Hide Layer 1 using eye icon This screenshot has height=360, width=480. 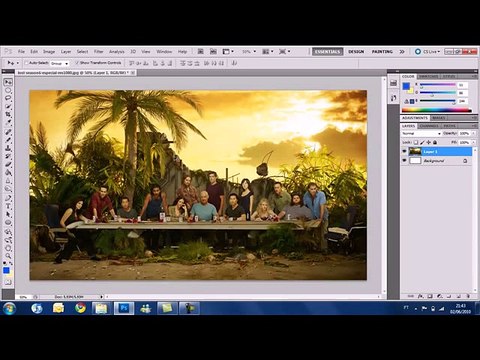[405, 151]
